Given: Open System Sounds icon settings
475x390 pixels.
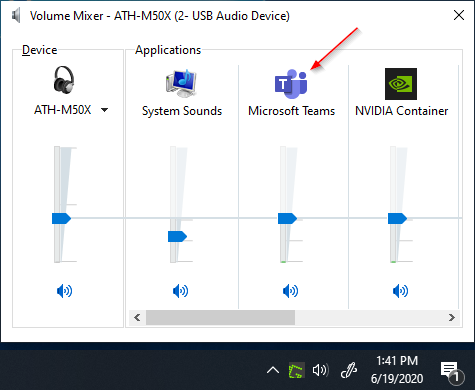Looking at the screenshot, I should coord(181,84).
